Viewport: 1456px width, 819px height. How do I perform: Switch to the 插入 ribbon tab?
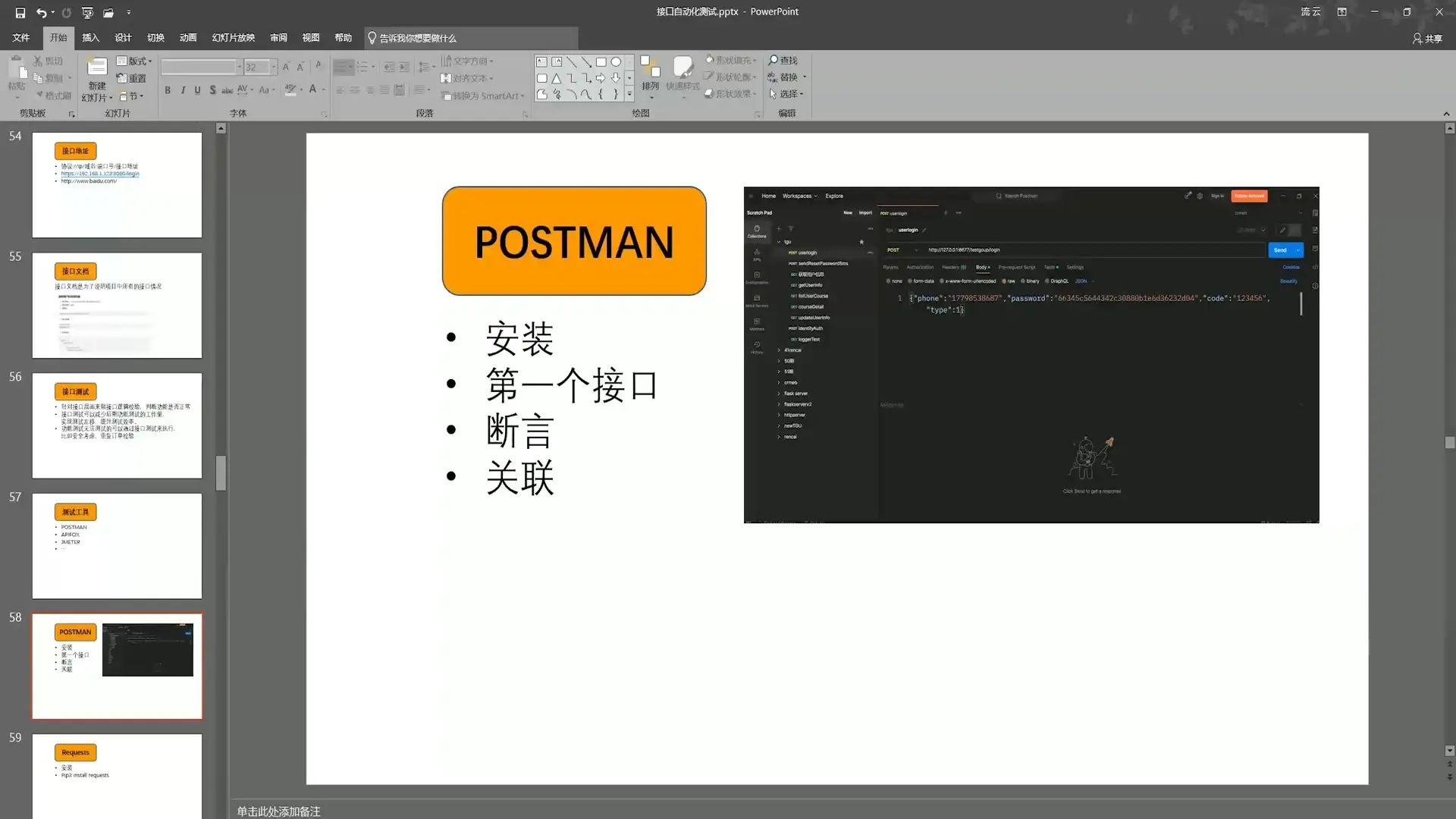click(x=90, y=37)
